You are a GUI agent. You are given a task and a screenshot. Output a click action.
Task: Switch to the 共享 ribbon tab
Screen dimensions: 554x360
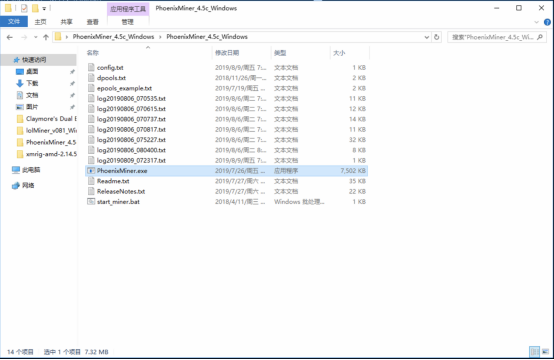point(66,22)
